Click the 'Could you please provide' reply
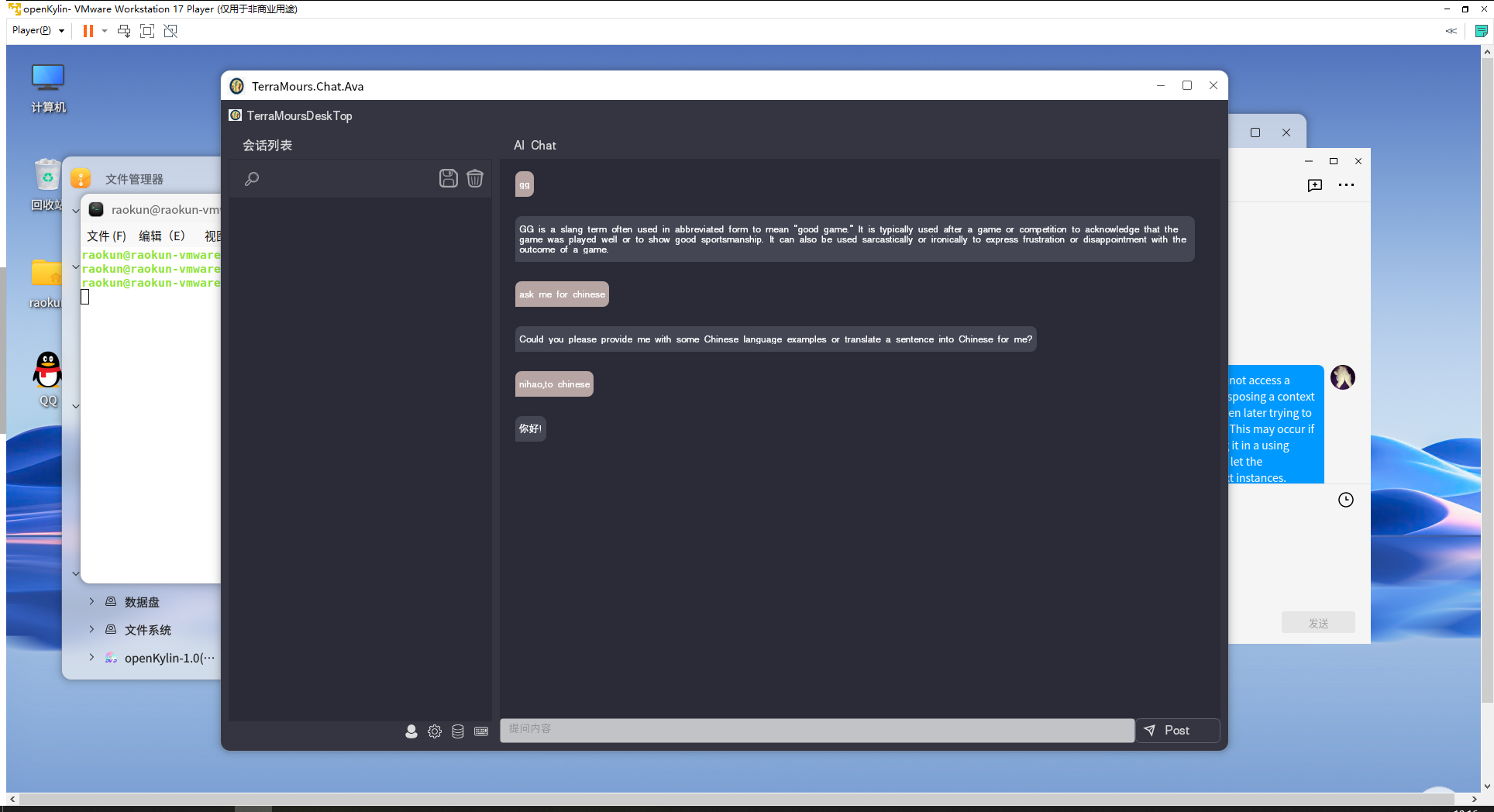 [776, 339]
